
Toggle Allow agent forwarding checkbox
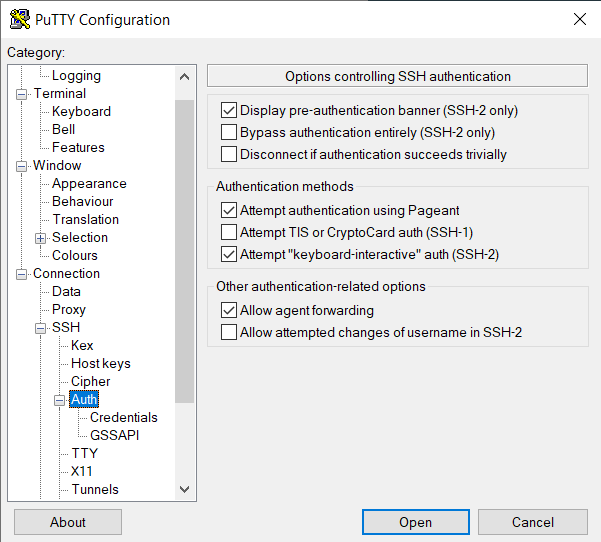click(229, 310)
